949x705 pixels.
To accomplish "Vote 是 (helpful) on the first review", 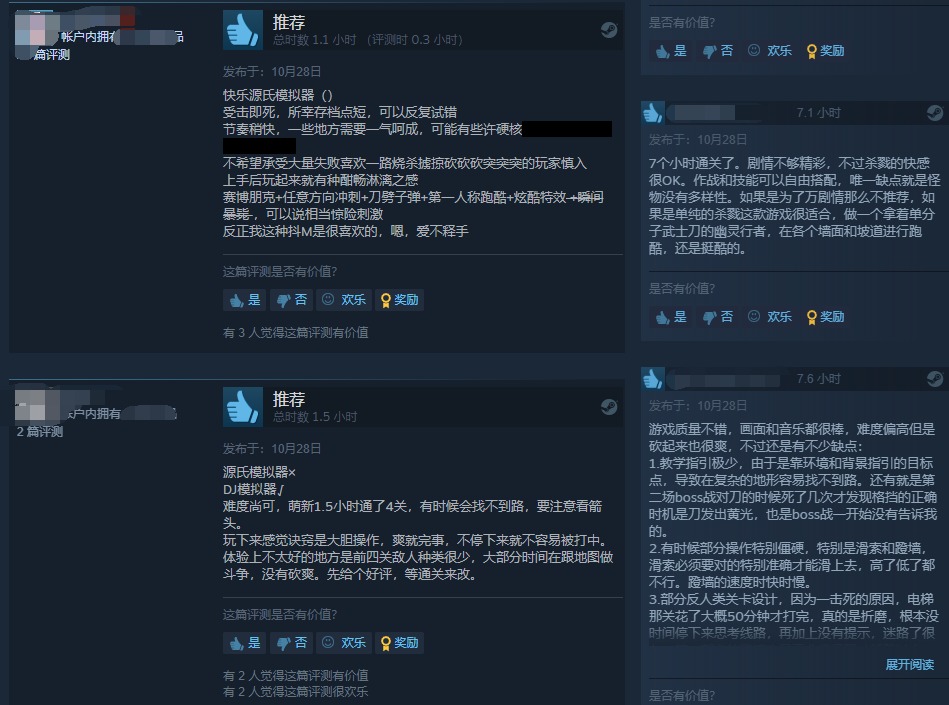I will [x=245, y=300].
